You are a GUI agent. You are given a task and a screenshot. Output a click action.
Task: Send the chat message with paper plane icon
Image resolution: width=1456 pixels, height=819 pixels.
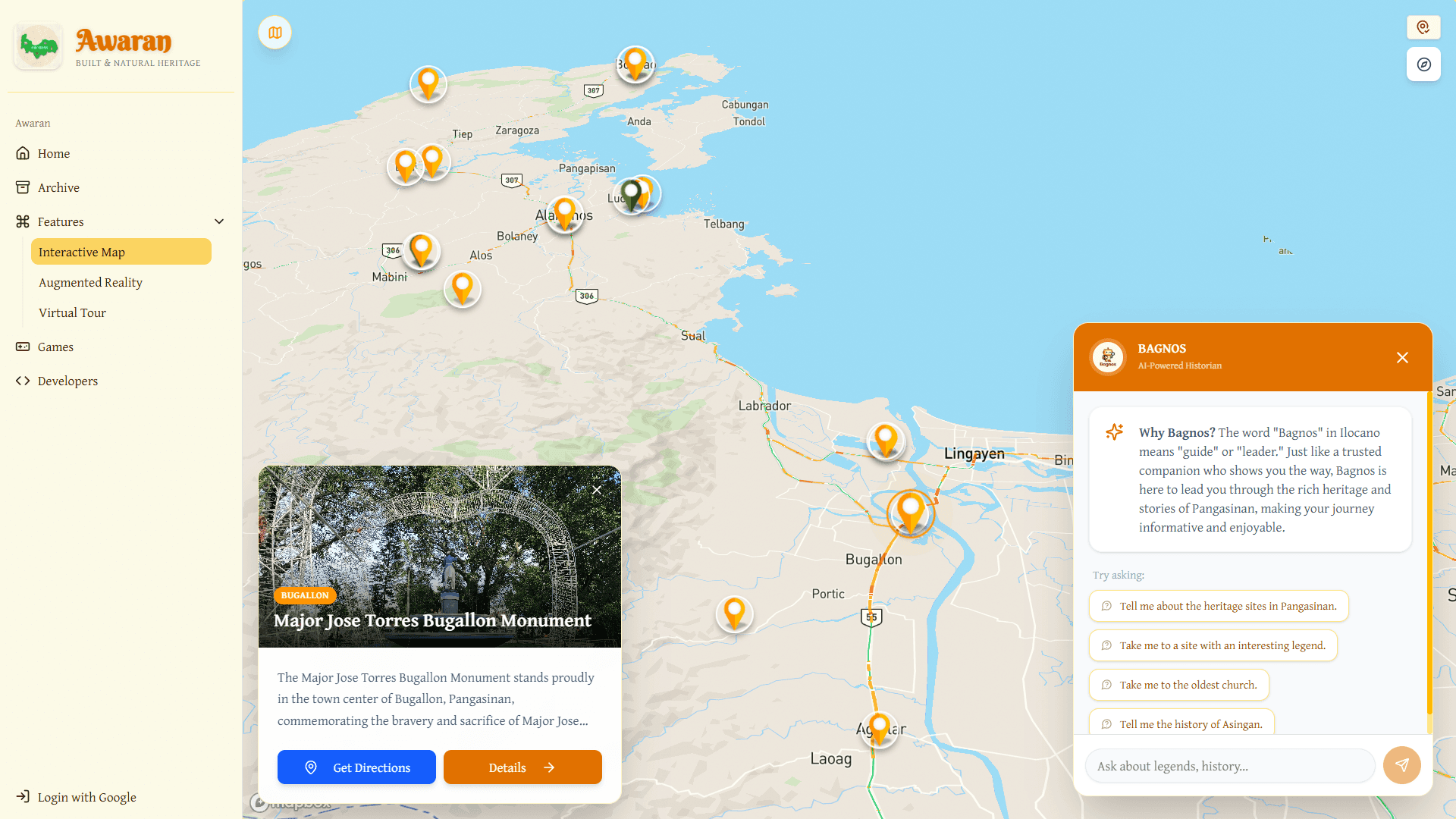coord(1401,765)
